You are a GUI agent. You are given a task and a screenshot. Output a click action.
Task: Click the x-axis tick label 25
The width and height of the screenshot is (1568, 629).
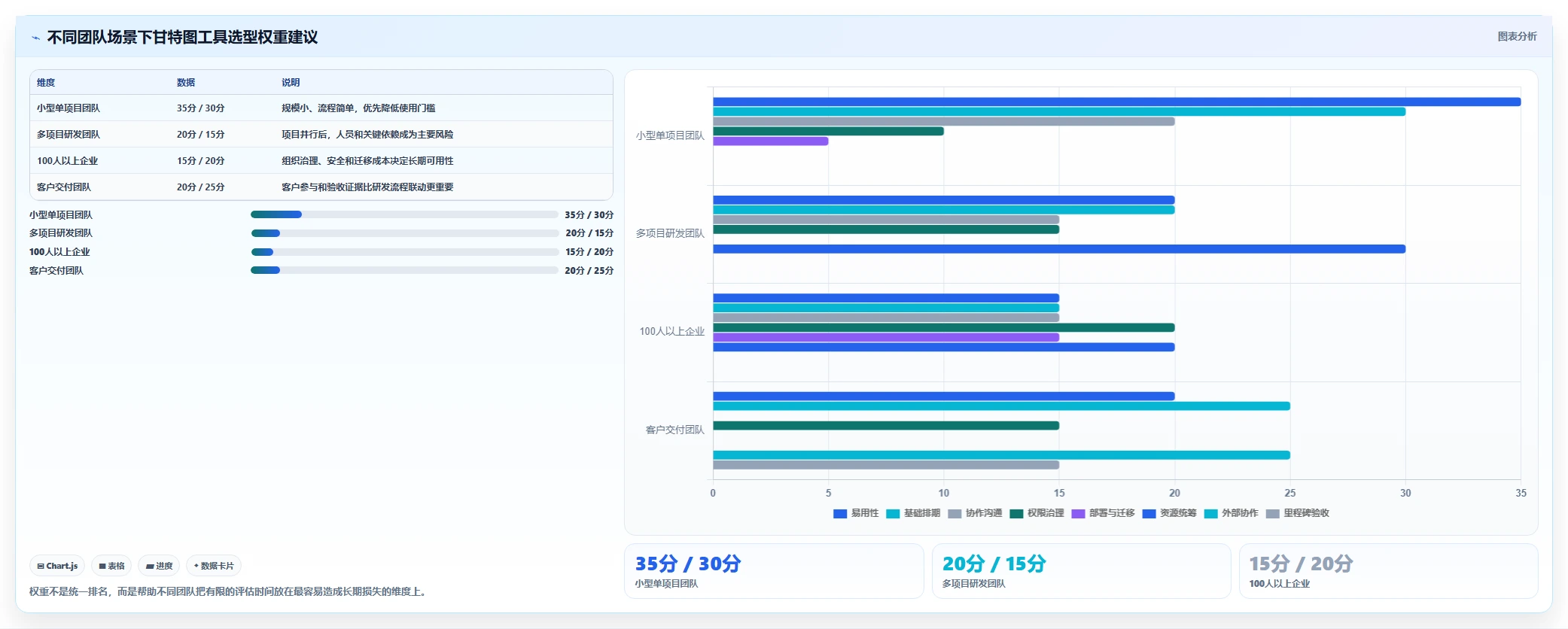point(1290,493)
